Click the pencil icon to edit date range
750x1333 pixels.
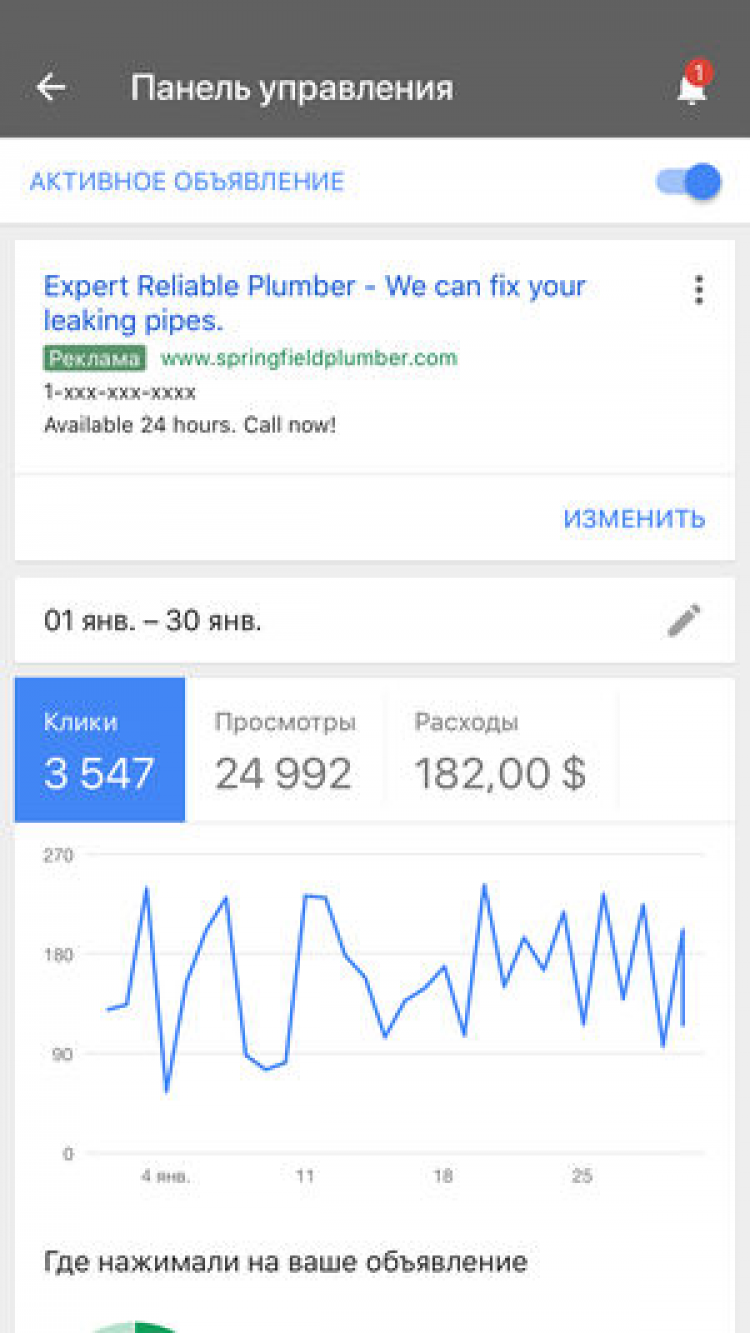(684, 621)
